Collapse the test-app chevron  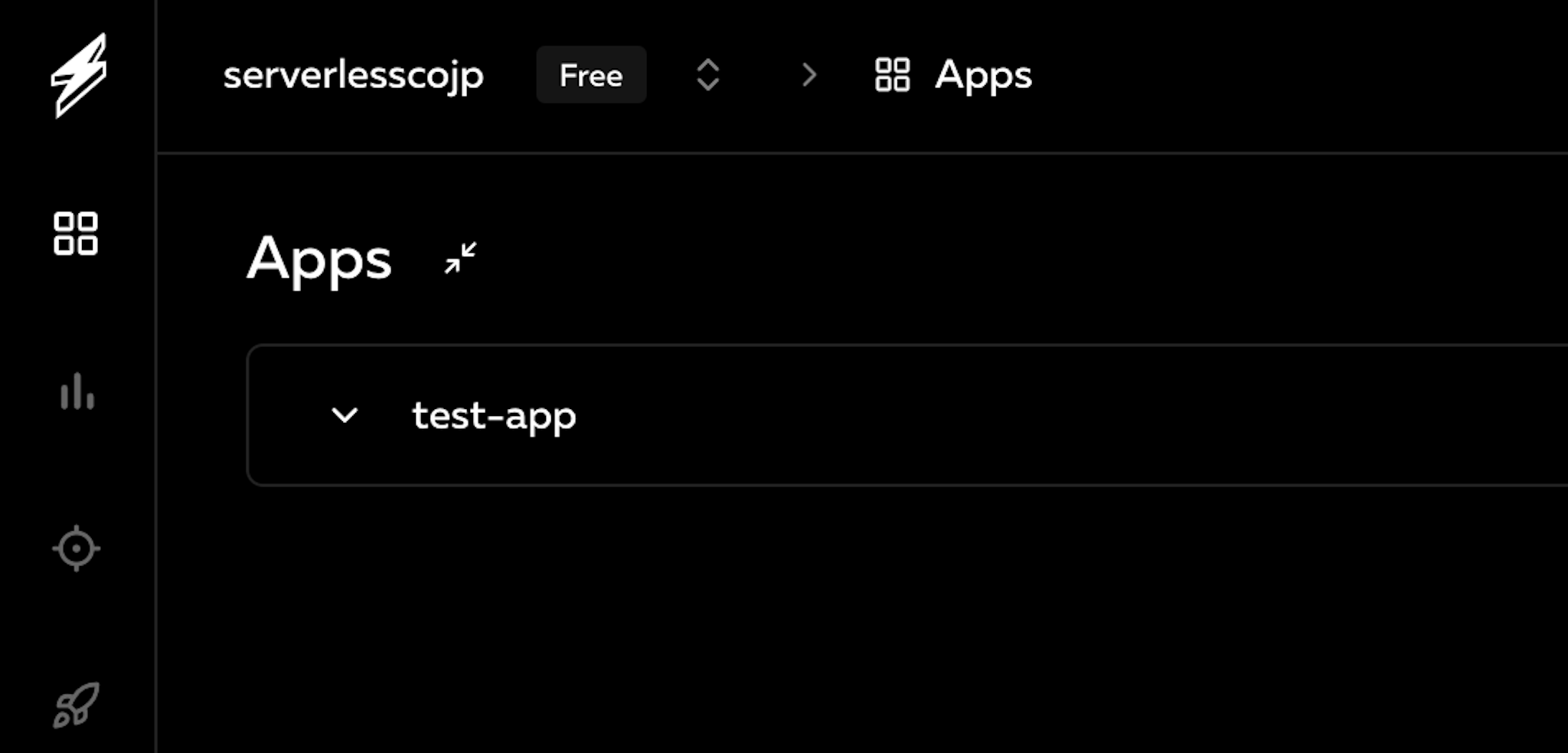[345, 416]
